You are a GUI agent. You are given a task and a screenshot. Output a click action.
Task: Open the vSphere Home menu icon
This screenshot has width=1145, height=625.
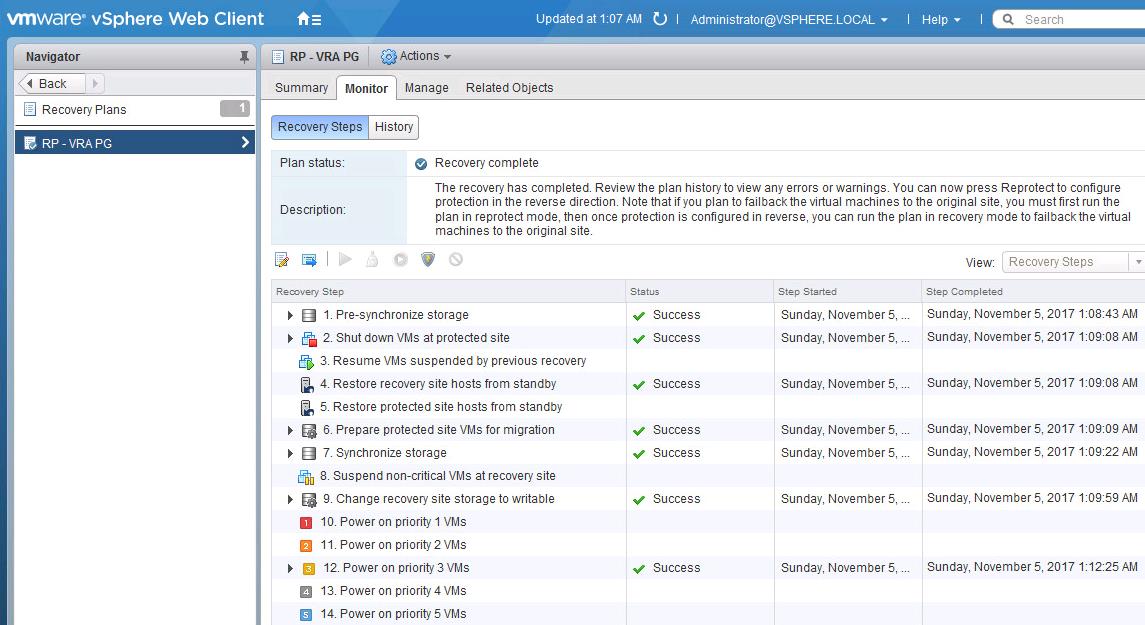[309, 20]
